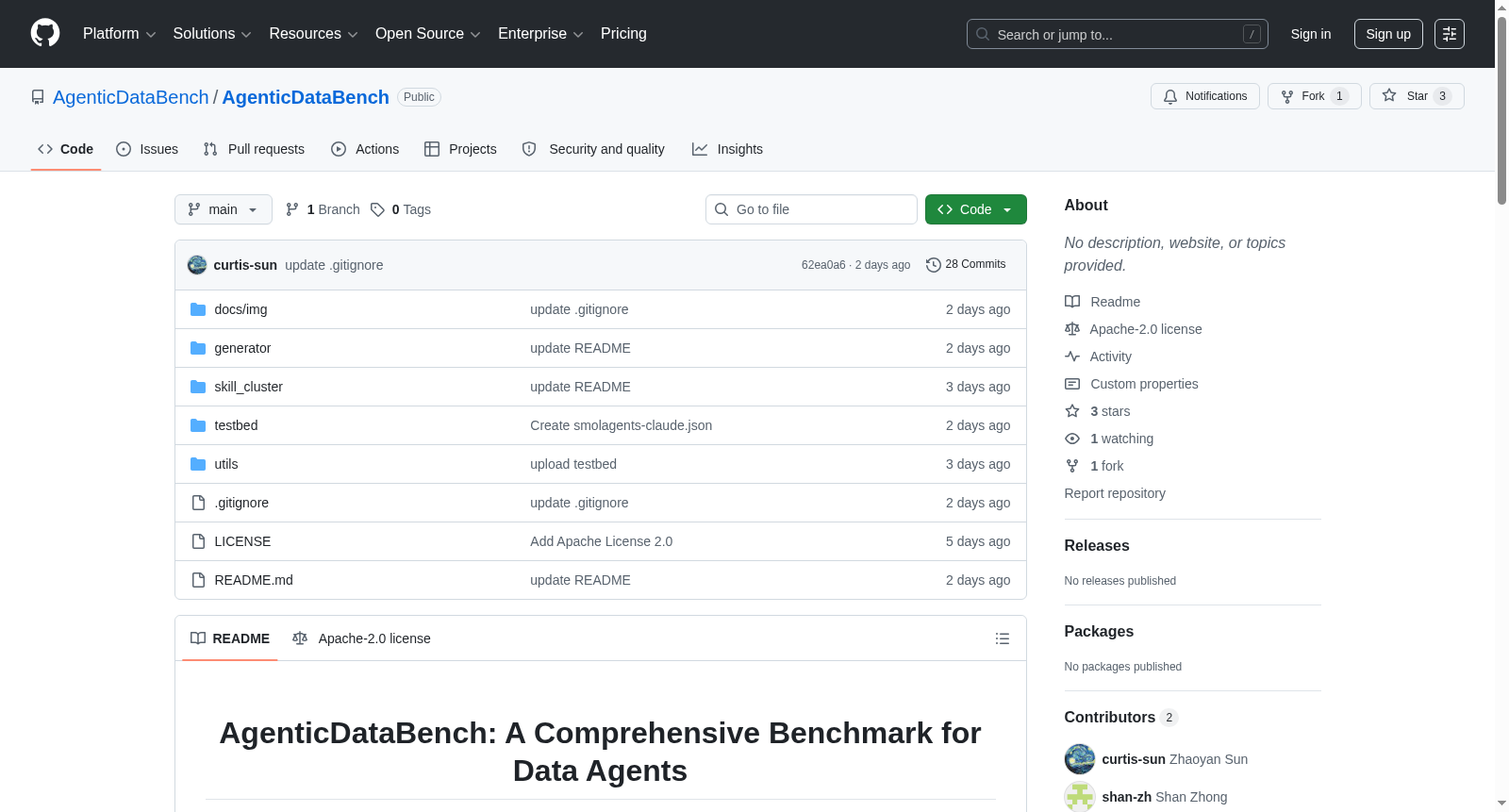Viewport: 1509px width, 812px height.
Task: Click the LICENSE file icon
Action: 198,541
